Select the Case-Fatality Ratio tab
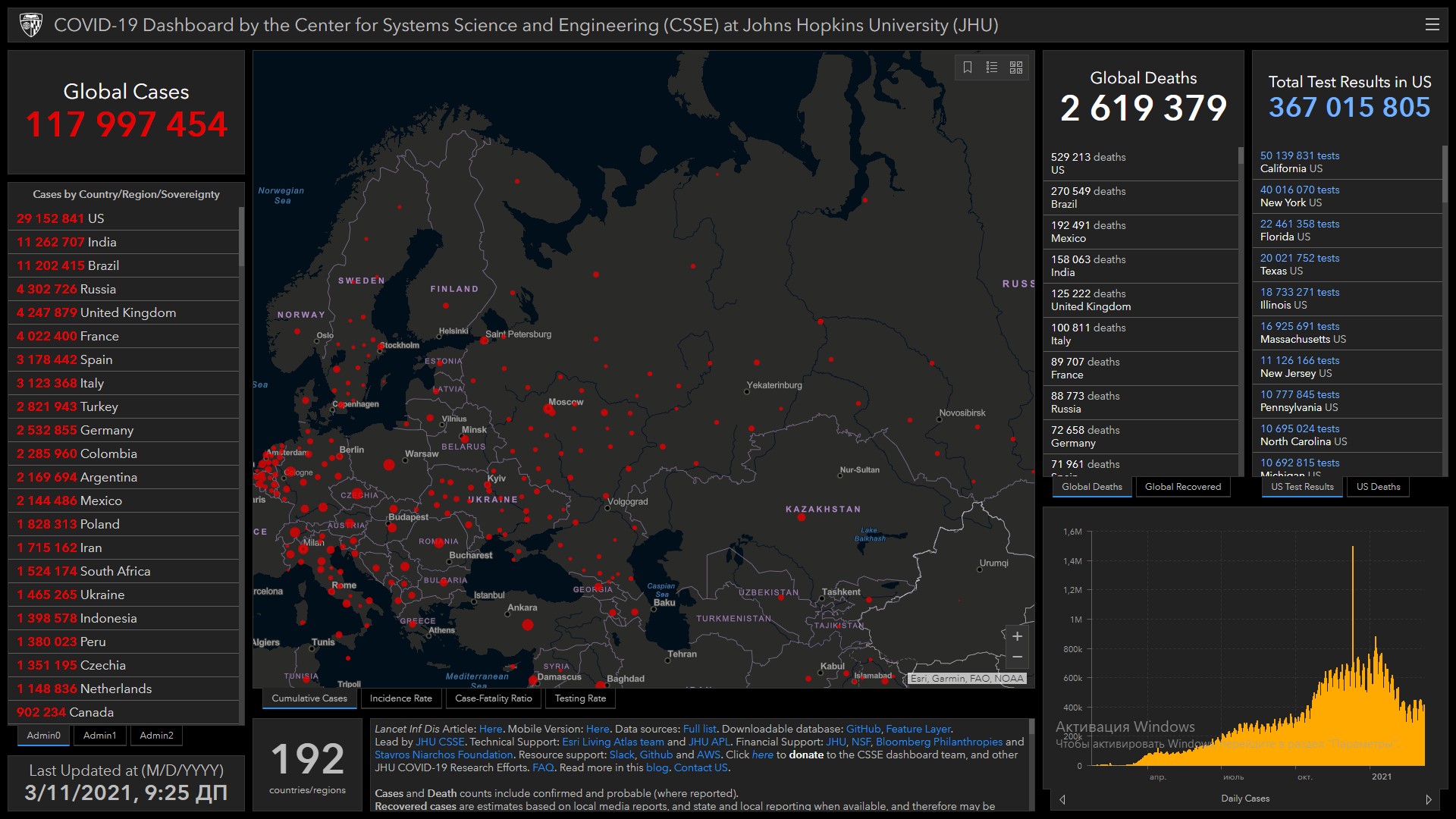Screen dimensions: 1456x819 point(493,698)
